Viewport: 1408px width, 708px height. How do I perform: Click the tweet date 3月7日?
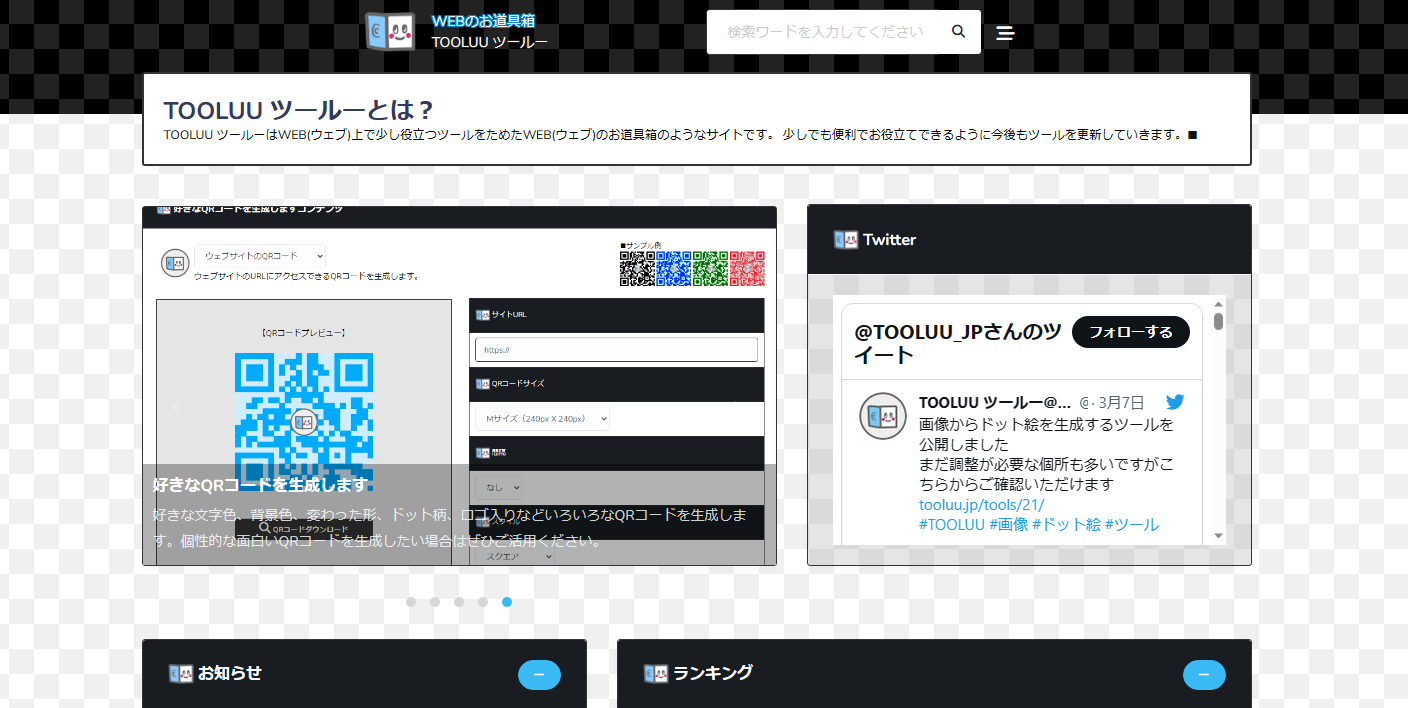(1121, 403)
